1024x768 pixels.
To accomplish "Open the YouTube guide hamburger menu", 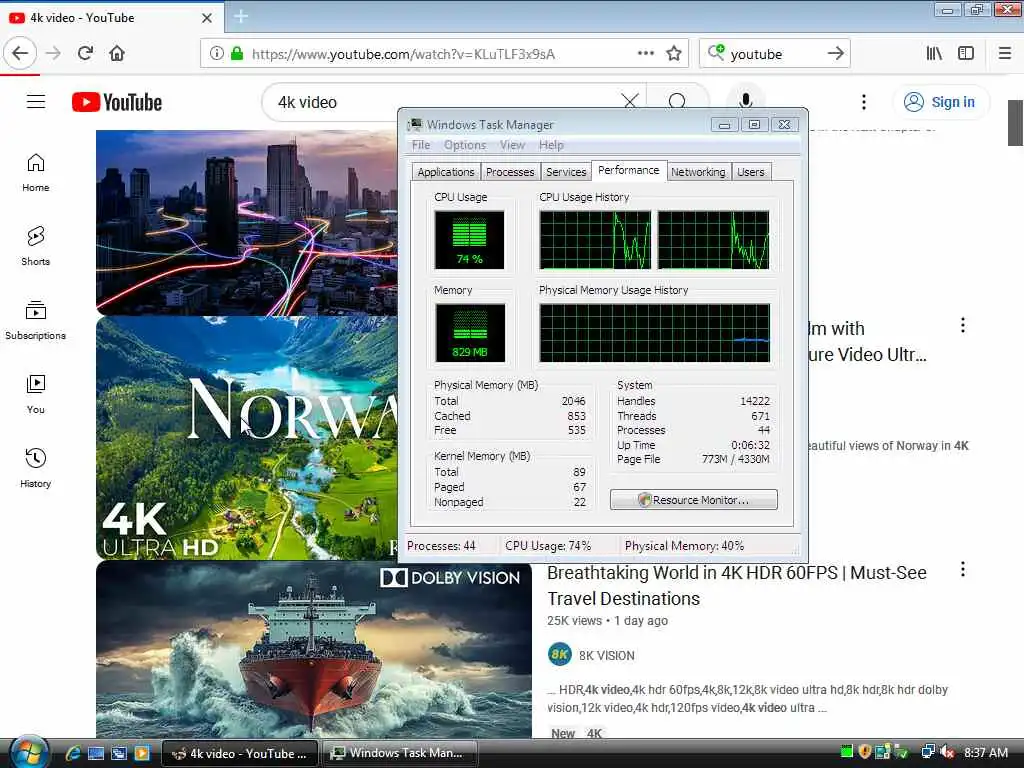I will point(36,102).
